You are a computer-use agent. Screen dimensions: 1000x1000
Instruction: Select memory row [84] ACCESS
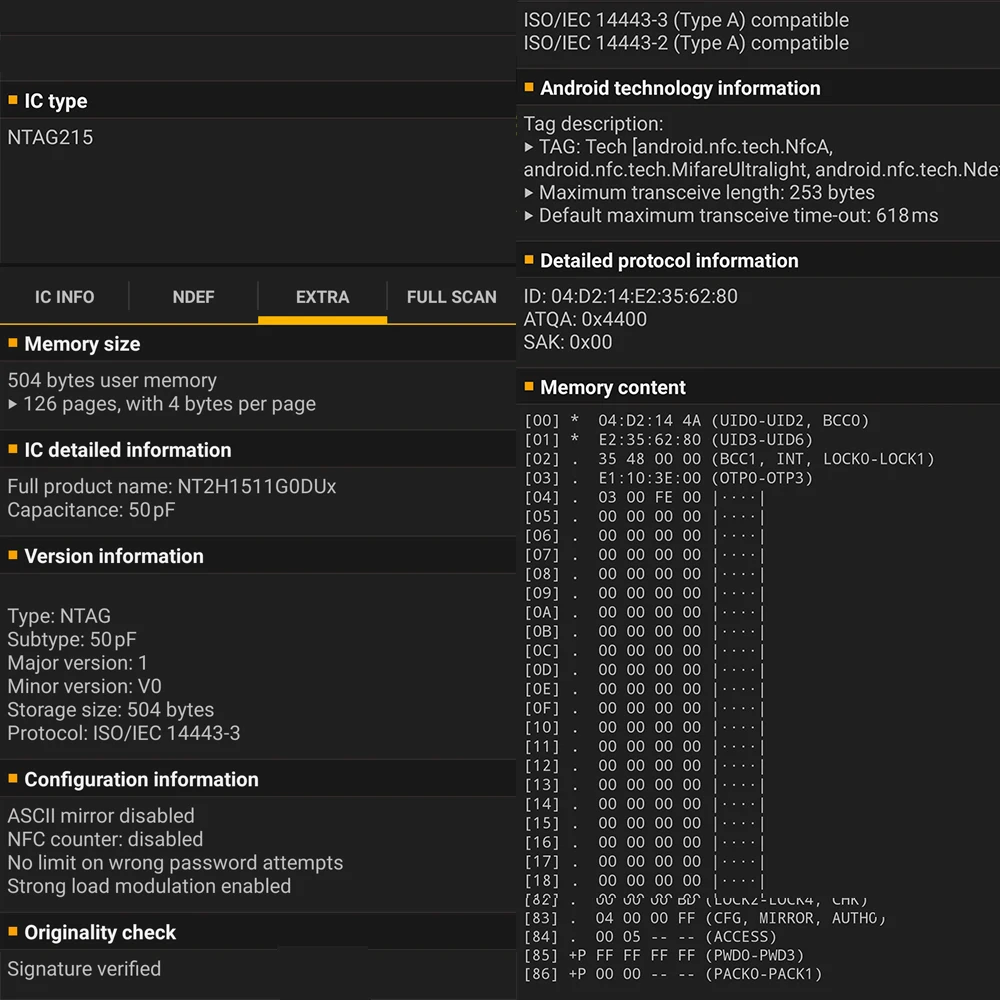[x=651, y=937]
